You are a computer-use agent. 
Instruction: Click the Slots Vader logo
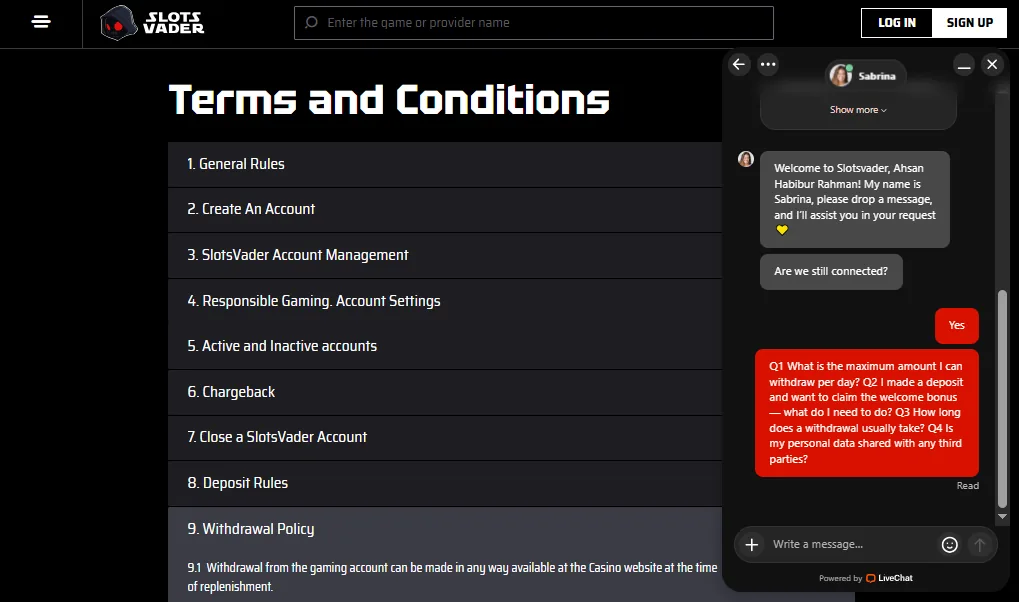click(x=152, y=23)
